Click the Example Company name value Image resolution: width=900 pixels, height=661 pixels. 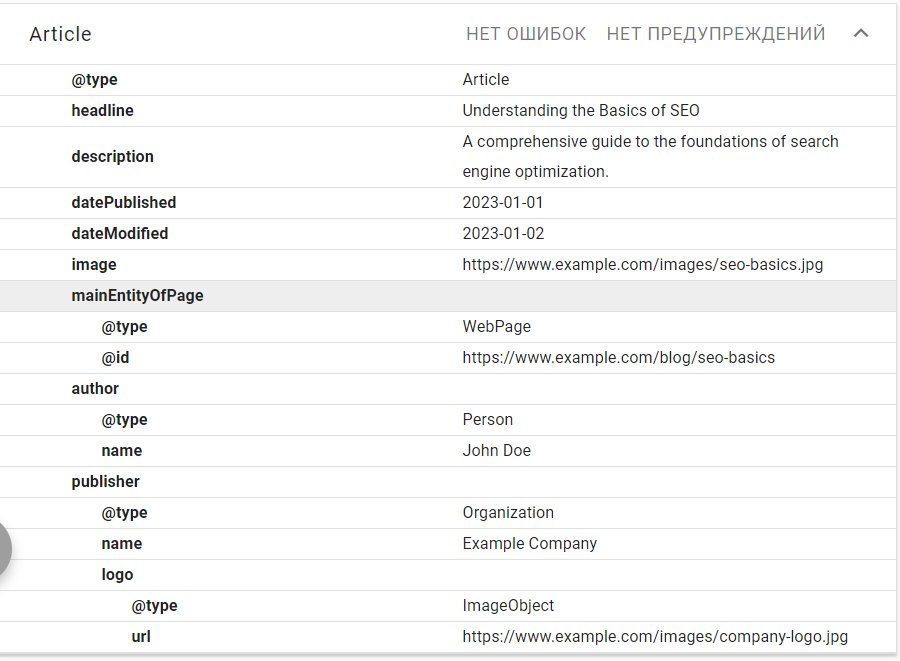click(x=529, y=544)
